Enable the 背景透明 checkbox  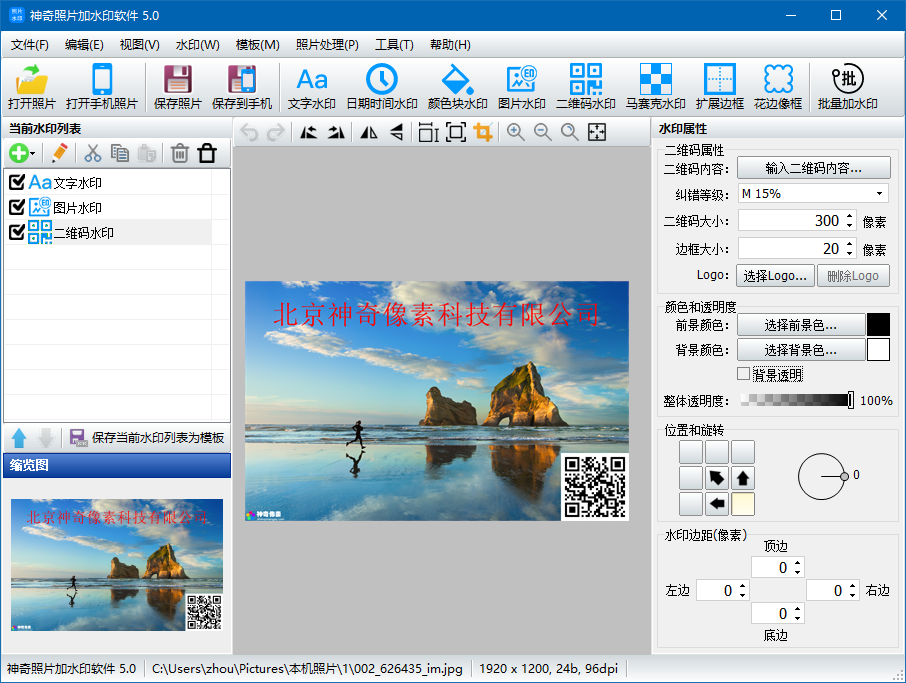(x=744, y=374)
